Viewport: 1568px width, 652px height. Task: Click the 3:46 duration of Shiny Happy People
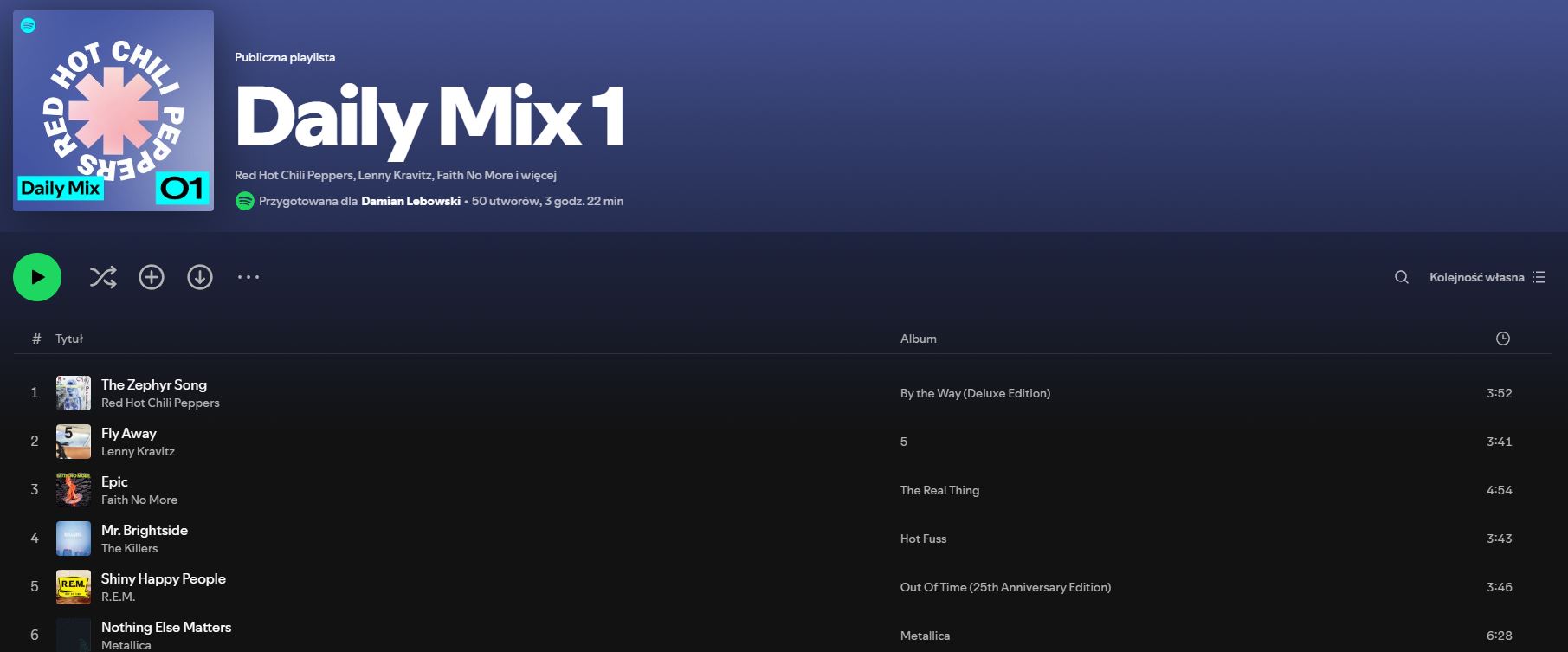[1500, 587]
